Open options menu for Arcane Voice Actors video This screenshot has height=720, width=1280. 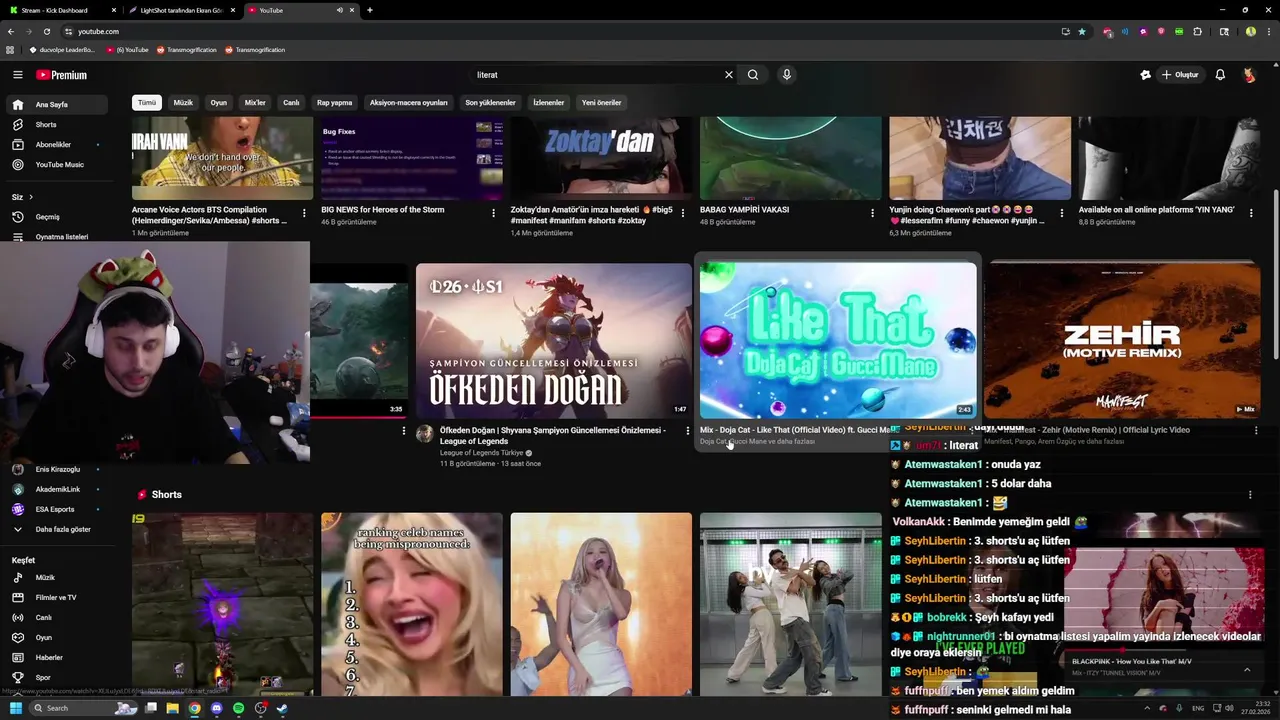click(304, 213)
